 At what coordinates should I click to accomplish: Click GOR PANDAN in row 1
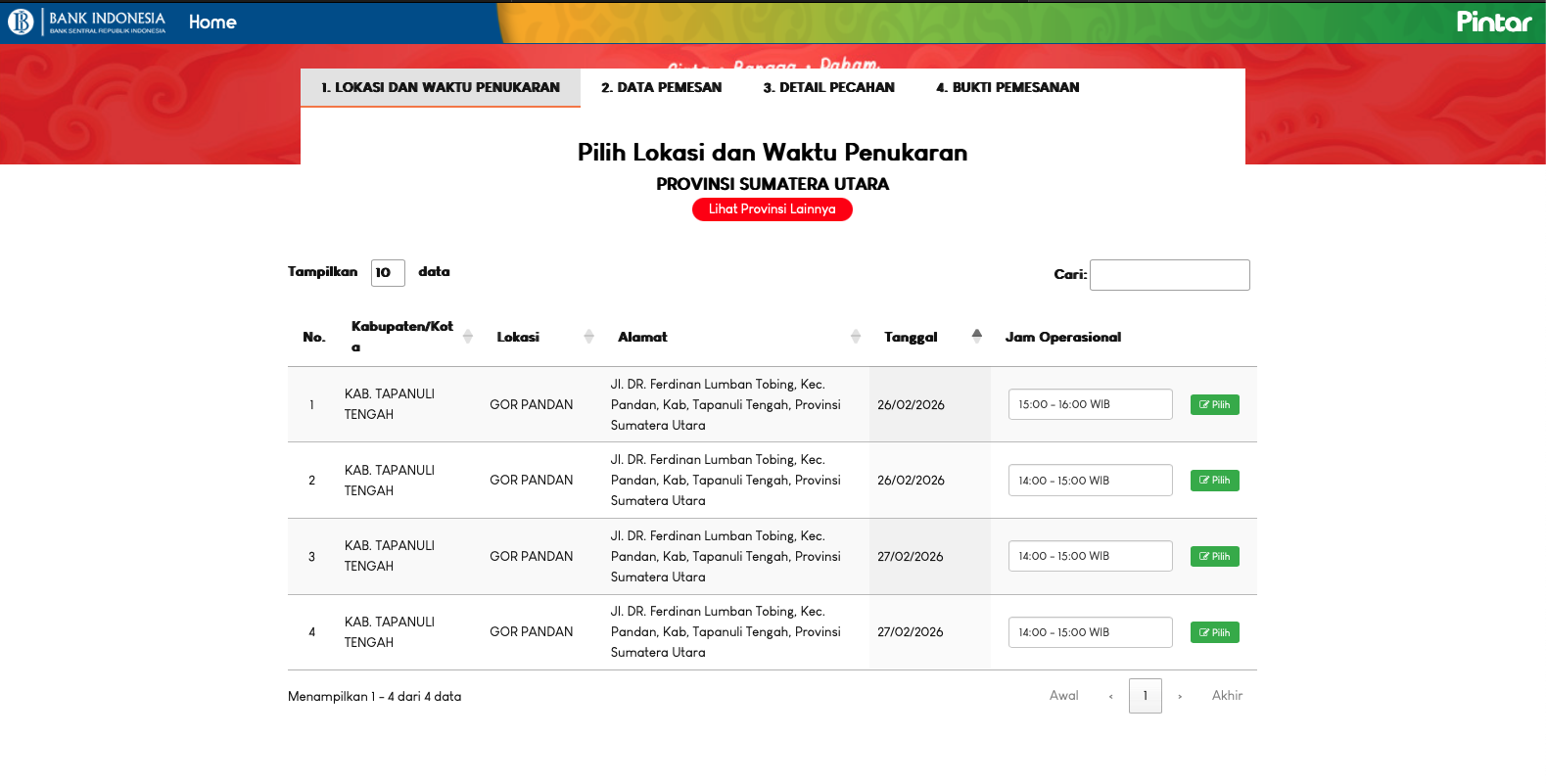(532, 405)
